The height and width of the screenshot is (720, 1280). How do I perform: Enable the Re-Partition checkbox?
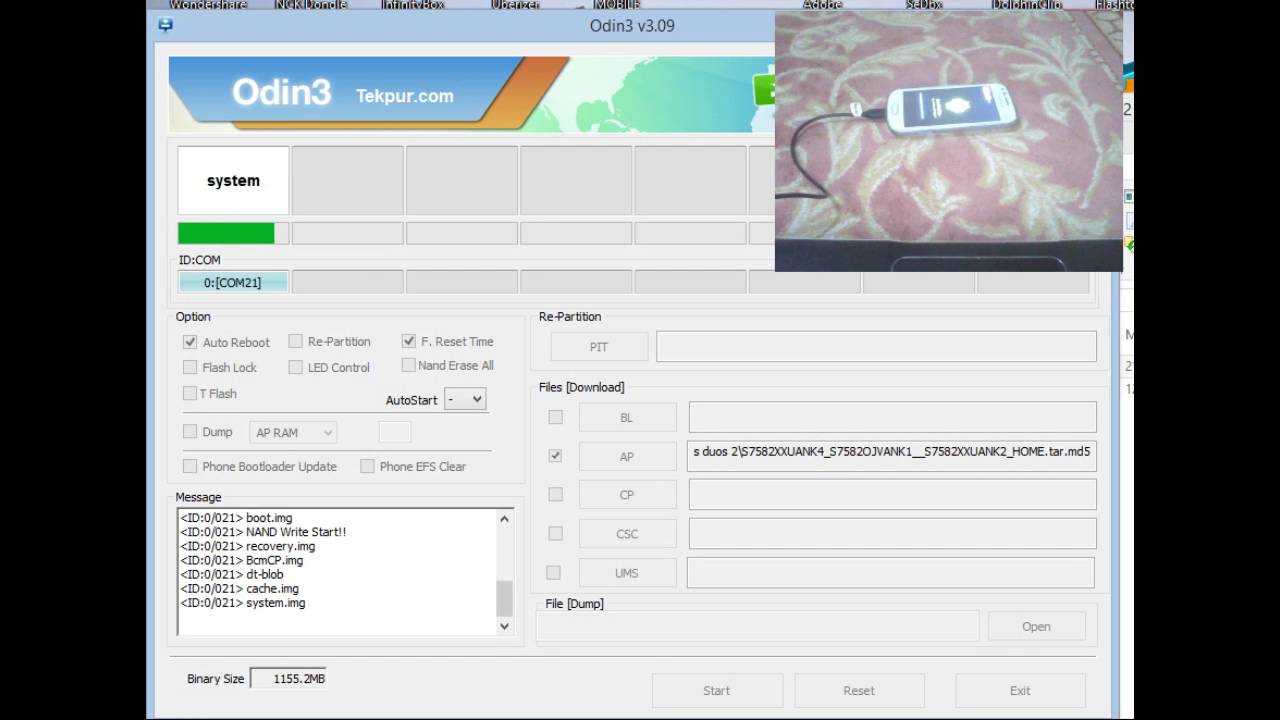[x=295, y=341]
